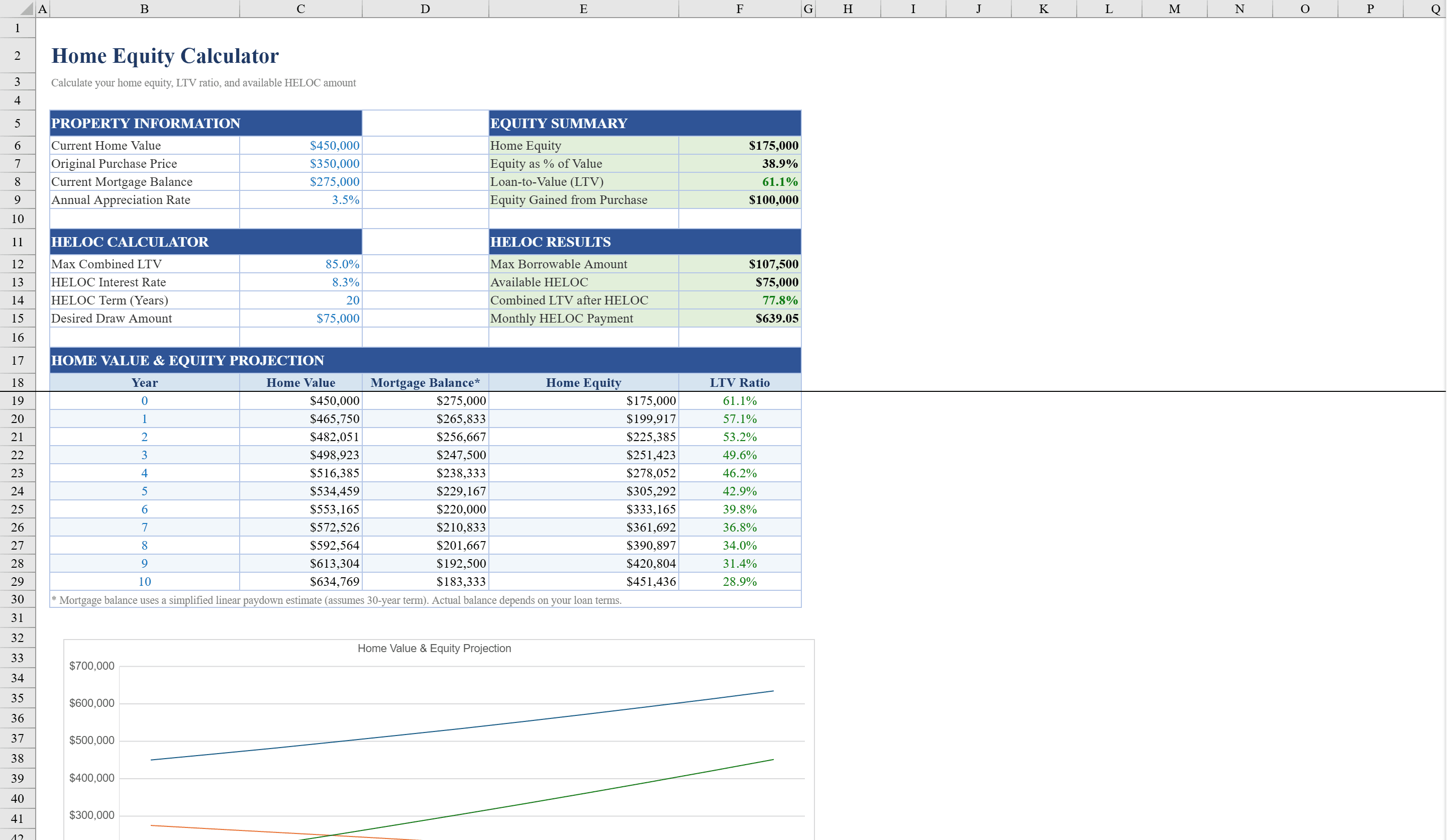Viewport: 1447px width, 840px height.
Task: Select row 17 header
Action: click(x=18, y=360)
